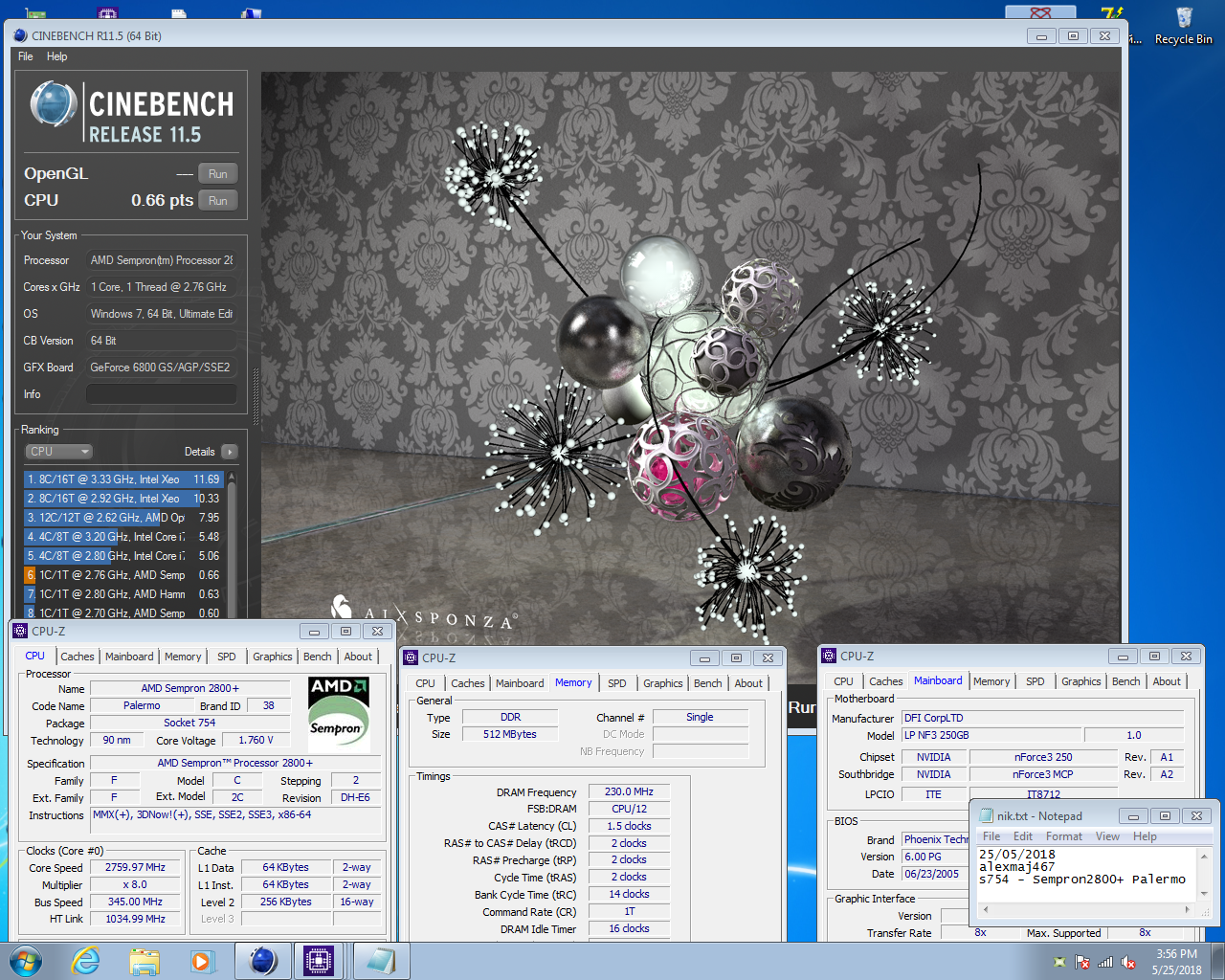The height and width of the screenshot is (980, 1225).
Task: Open Notepad View menu
Action: pyautogui.click(x=1107, y=836)
